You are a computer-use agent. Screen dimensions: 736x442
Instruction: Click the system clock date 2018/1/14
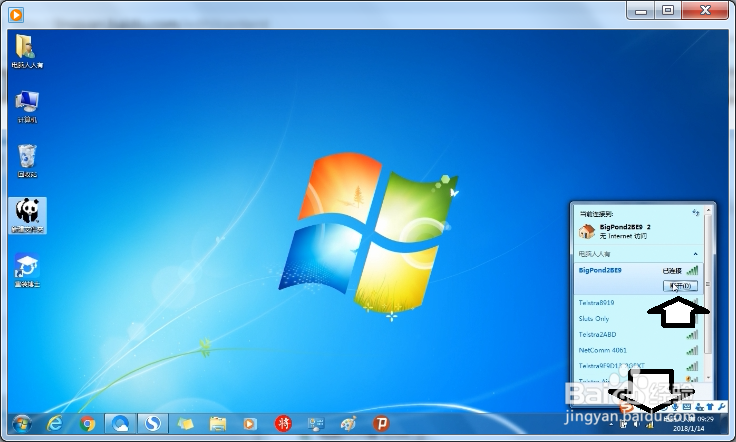(688, 428)
